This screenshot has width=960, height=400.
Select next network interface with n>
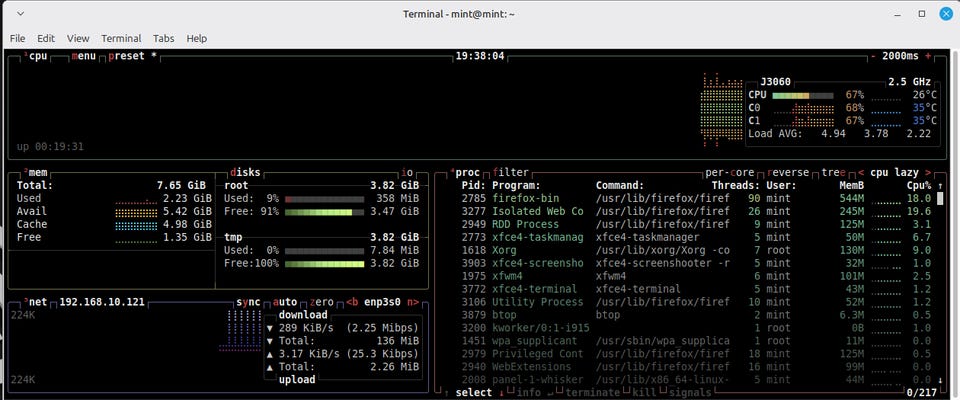[413, 302]
